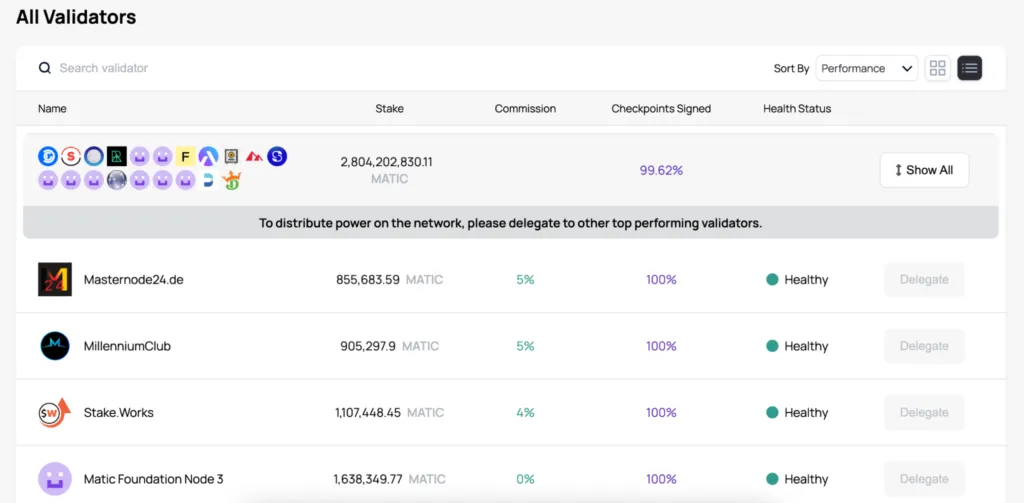Click the globe validator icon
This screenshot has height=503, width=1024.
point(117,180)
